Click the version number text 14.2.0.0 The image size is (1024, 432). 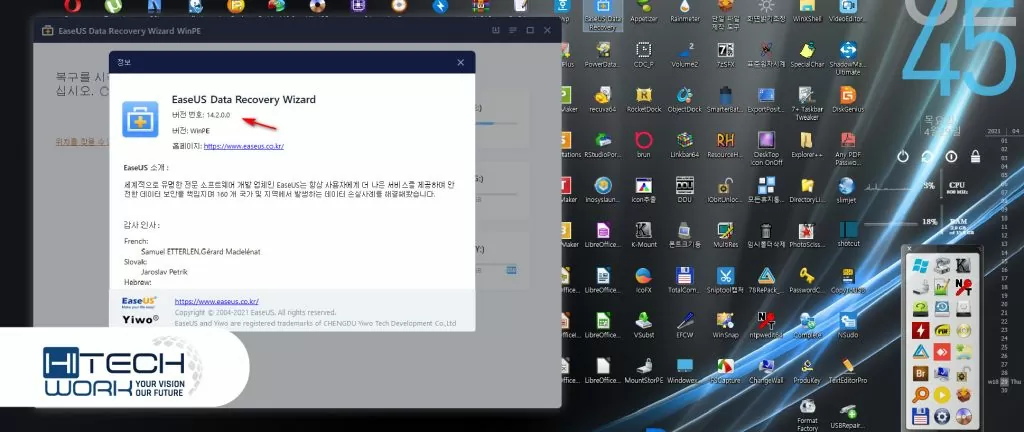click(x=218, y=115)
